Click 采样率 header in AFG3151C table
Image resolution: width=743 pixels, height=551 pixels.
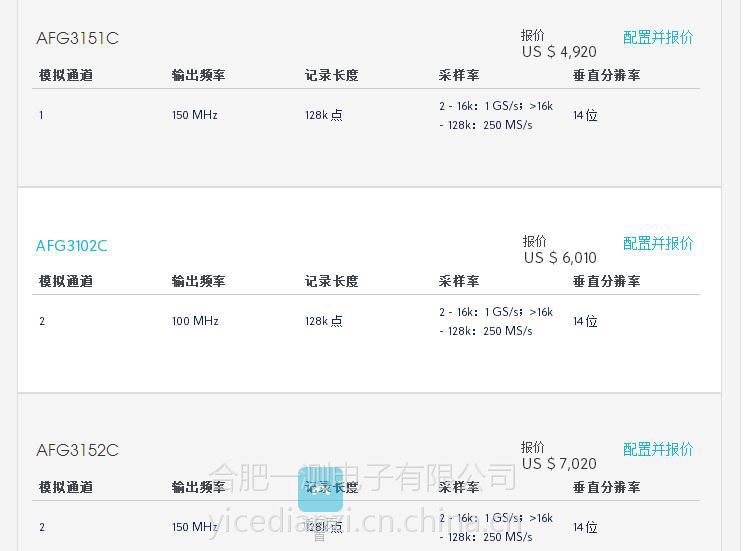pos(459,75)
